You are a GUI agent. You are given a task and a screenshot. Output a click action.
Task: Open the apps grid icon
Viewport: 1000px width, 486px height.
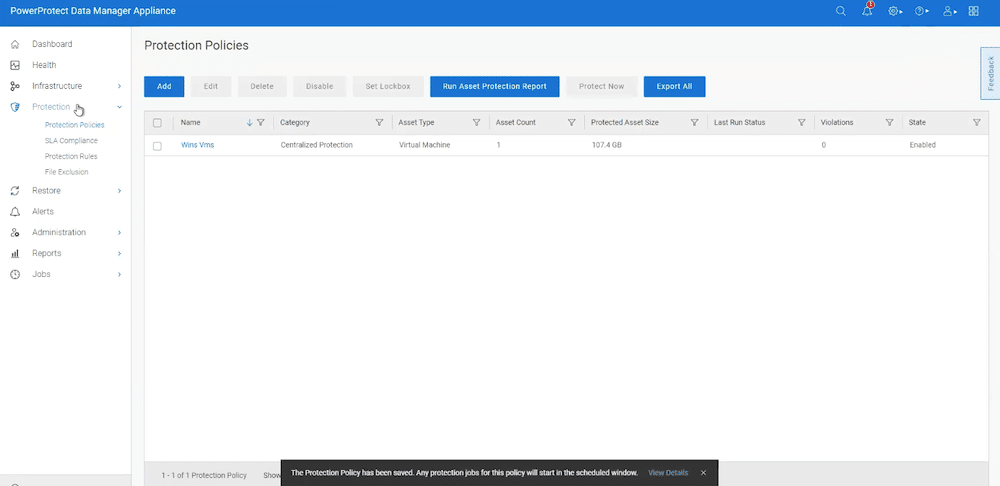(x=973, y=11)
